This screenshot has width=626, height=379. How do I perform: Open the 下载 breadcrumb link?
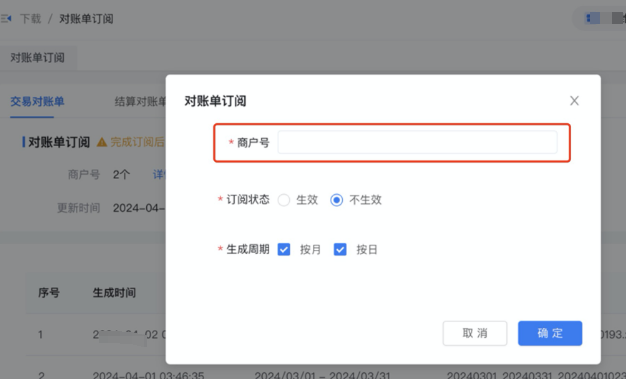[31, 18]
